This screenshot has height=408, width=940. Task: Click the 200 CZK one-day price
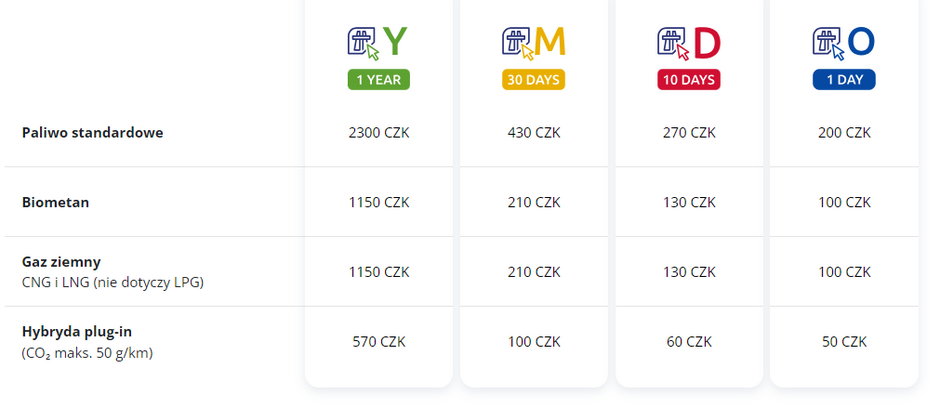coord(844,132)
